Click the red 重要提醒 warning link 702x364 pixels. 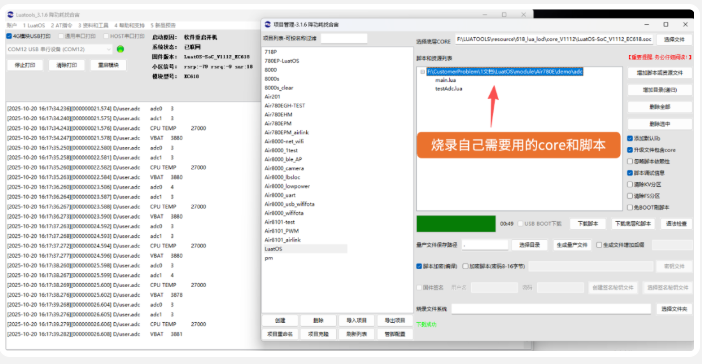pos(659,57)
